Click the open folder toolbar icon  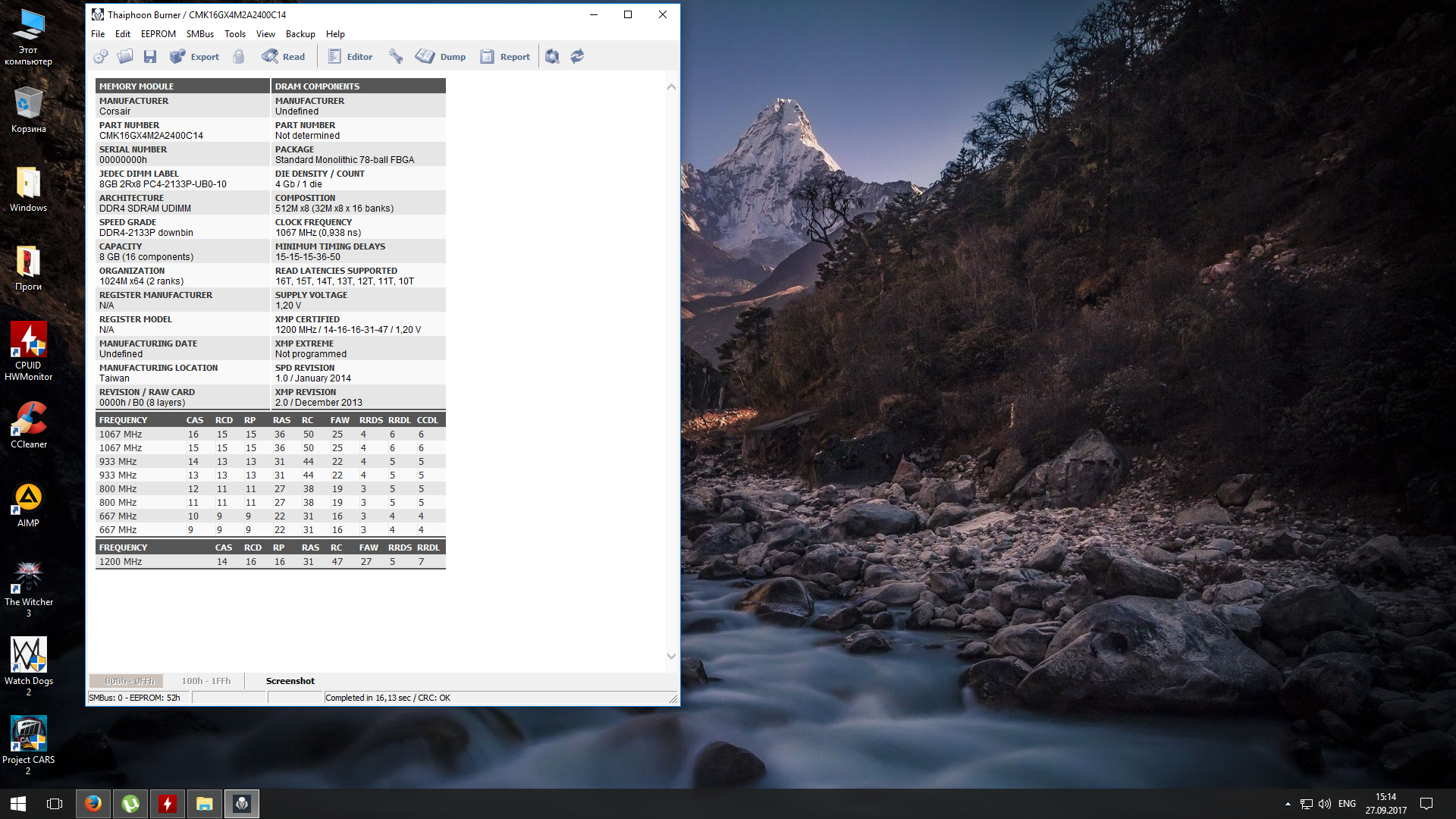click(125, 57)
